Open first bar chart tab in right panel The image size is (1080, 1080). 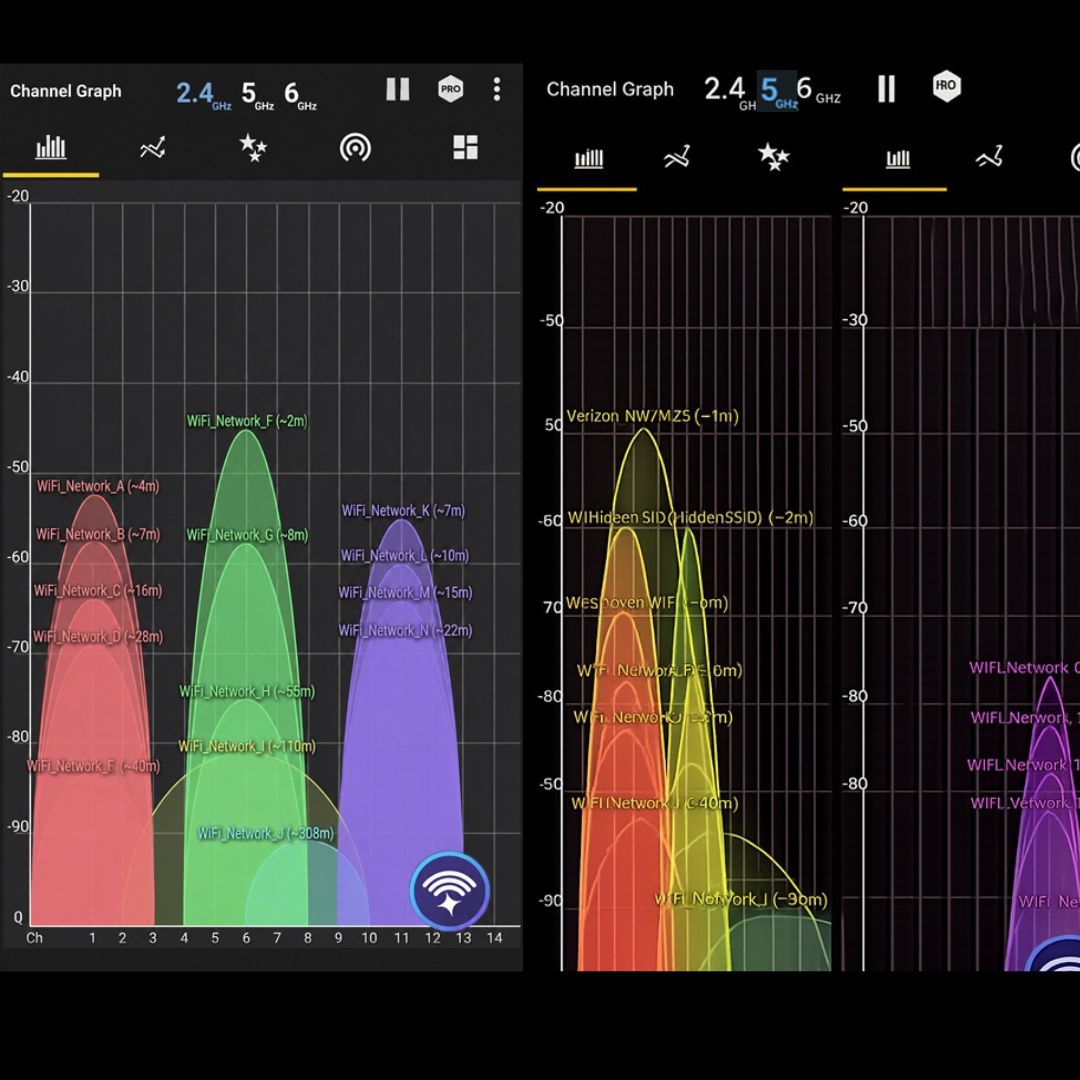point(589,158)
